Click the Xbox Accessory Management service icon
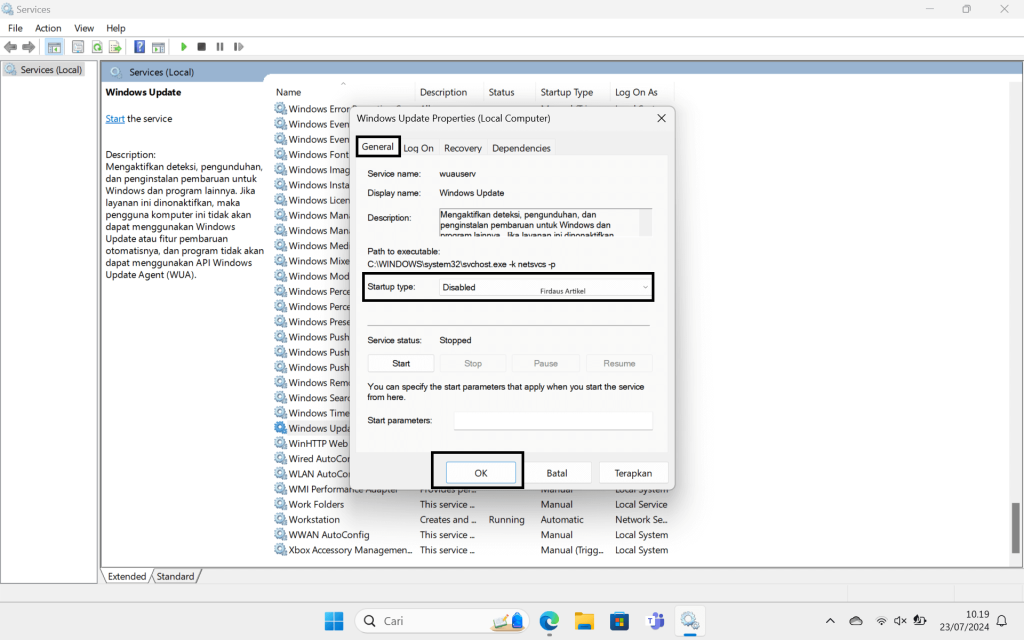The height and width of the screenshot is (640, 1024). click(280, 549)
